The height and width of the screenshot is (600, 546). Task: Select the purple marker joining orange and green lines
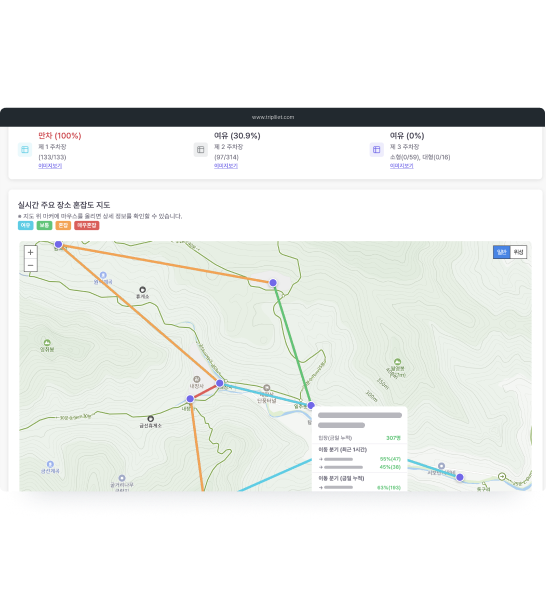pos(273,283)
